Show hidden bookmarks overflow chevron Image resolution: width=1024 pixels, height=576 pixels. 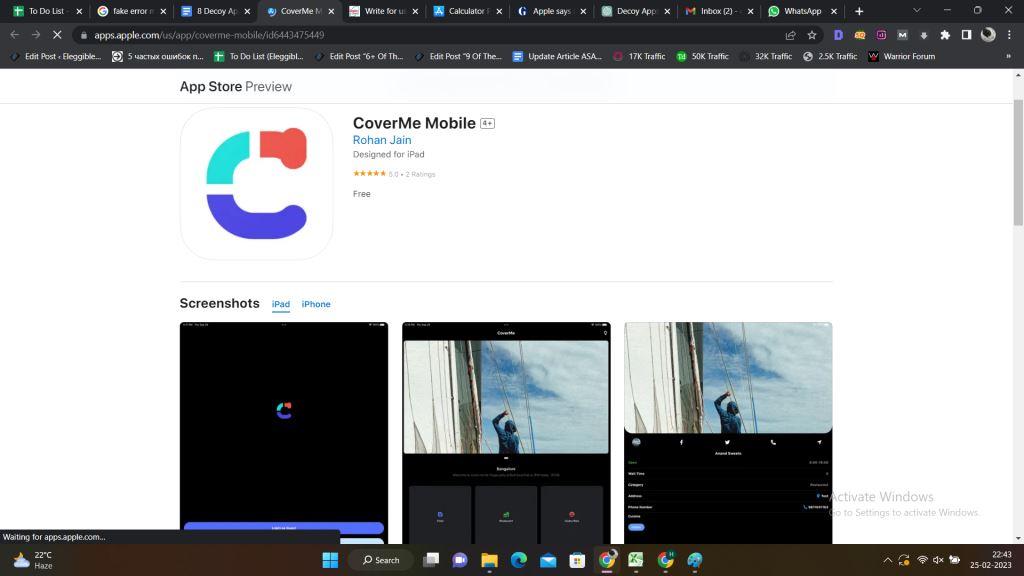[1008, 56]
